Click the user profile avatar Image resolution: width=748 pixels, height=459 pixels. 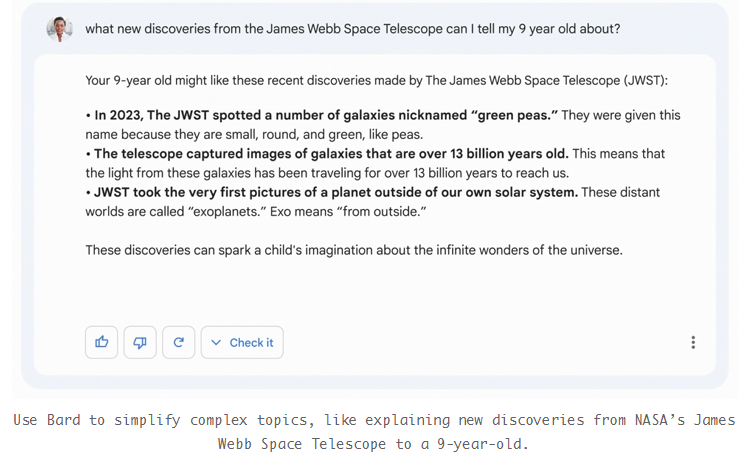pos(59,29)
